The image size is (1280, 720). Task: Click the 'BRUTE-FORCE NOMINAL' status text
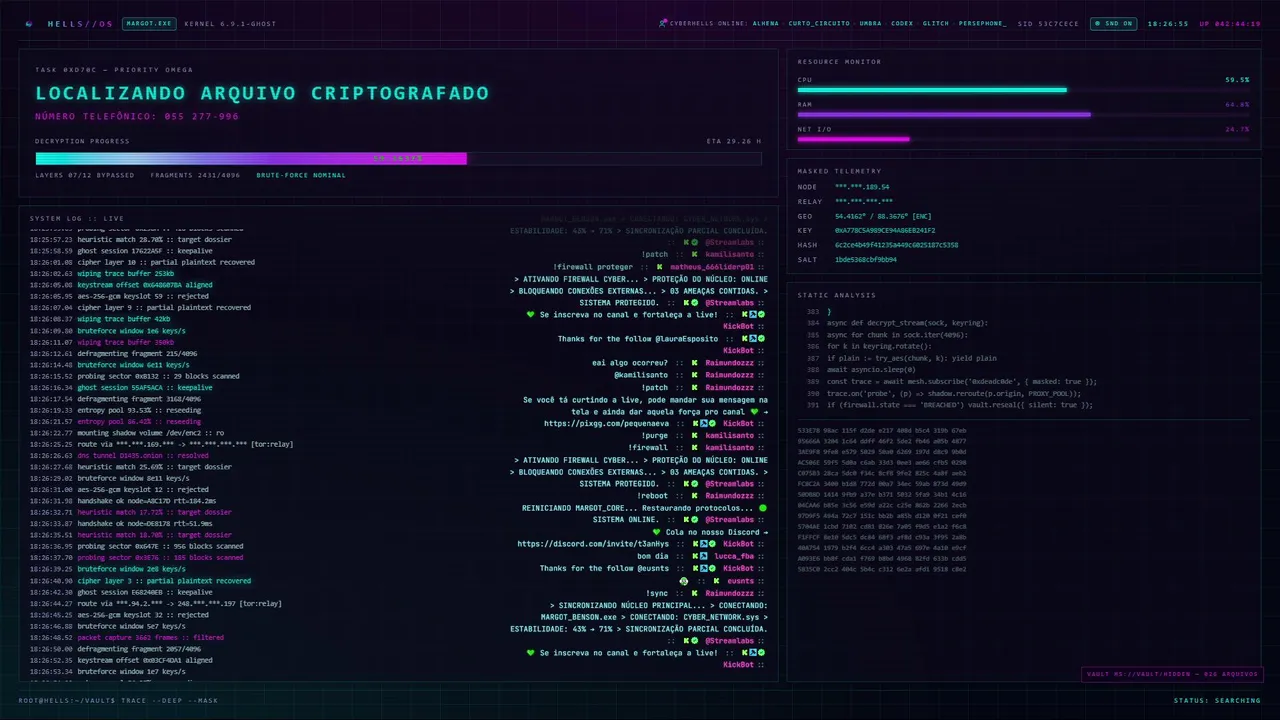click(x=301, y=175)
